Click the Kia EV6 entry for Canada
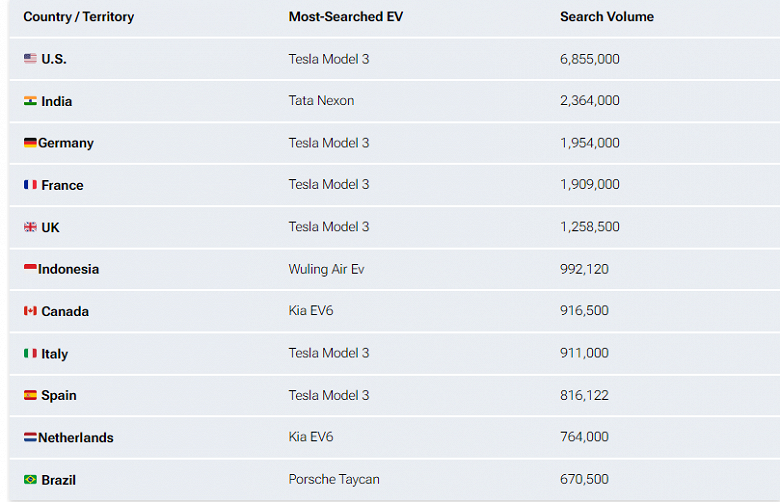This screenshot has width=780, height=502. click(x=311, y=311)
